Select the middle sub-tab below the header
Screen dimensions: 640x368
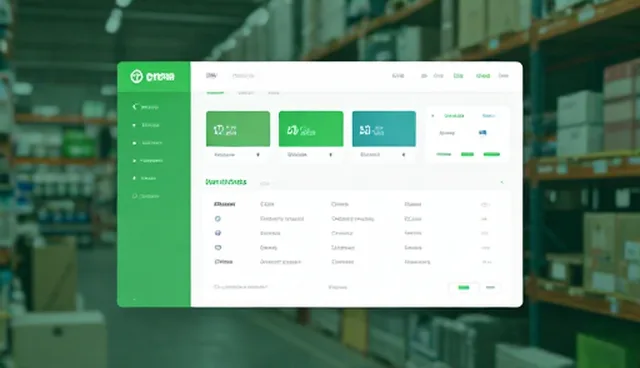tap(246, 93)
